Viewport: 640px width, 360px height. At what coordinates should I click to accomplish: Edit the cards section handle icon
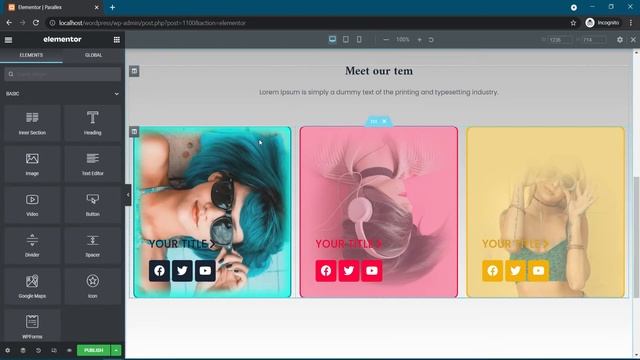134,131
